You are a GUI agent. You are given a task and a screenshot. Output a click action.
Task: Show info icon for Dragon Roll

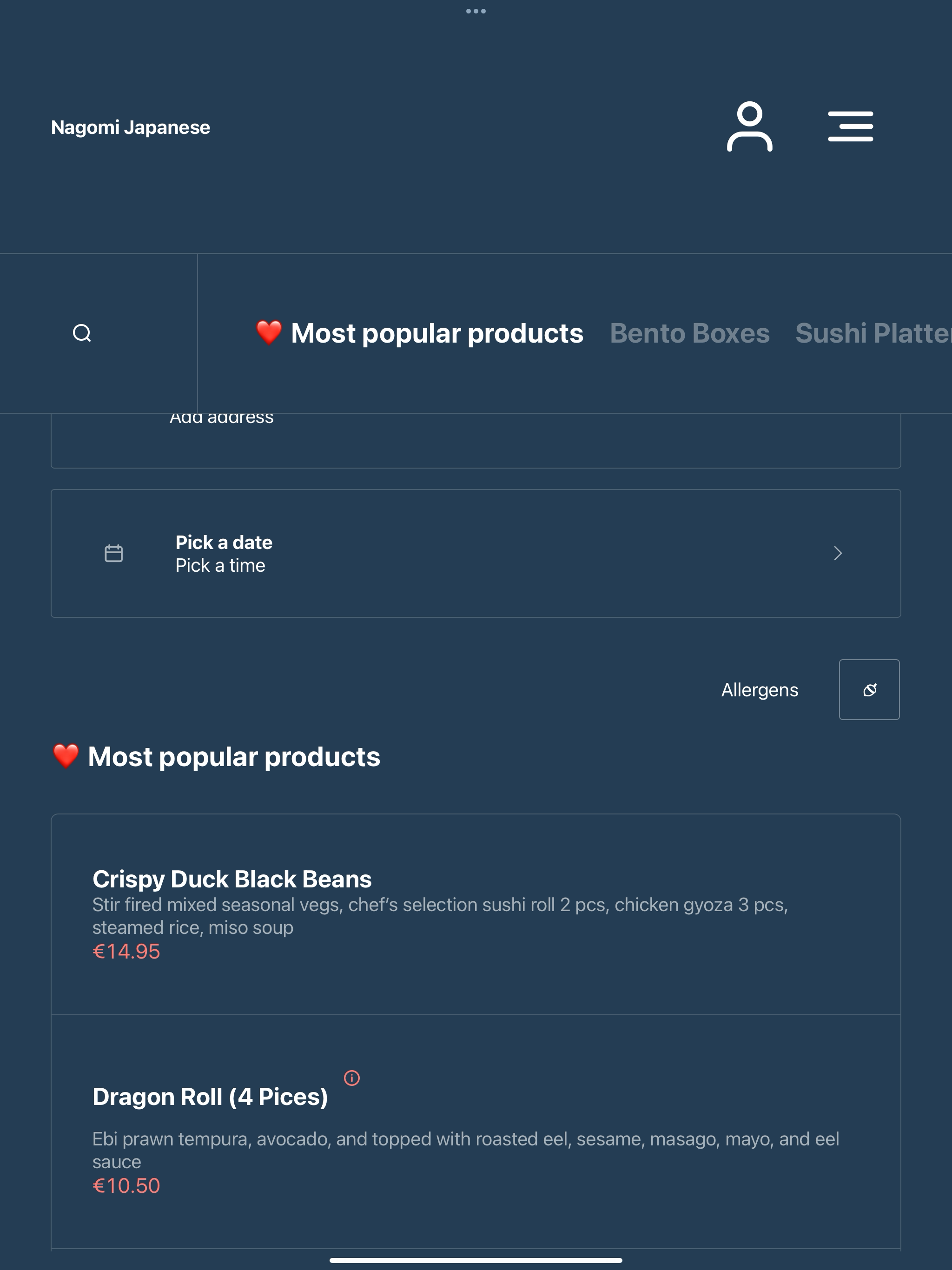(x=351, y=1078)
